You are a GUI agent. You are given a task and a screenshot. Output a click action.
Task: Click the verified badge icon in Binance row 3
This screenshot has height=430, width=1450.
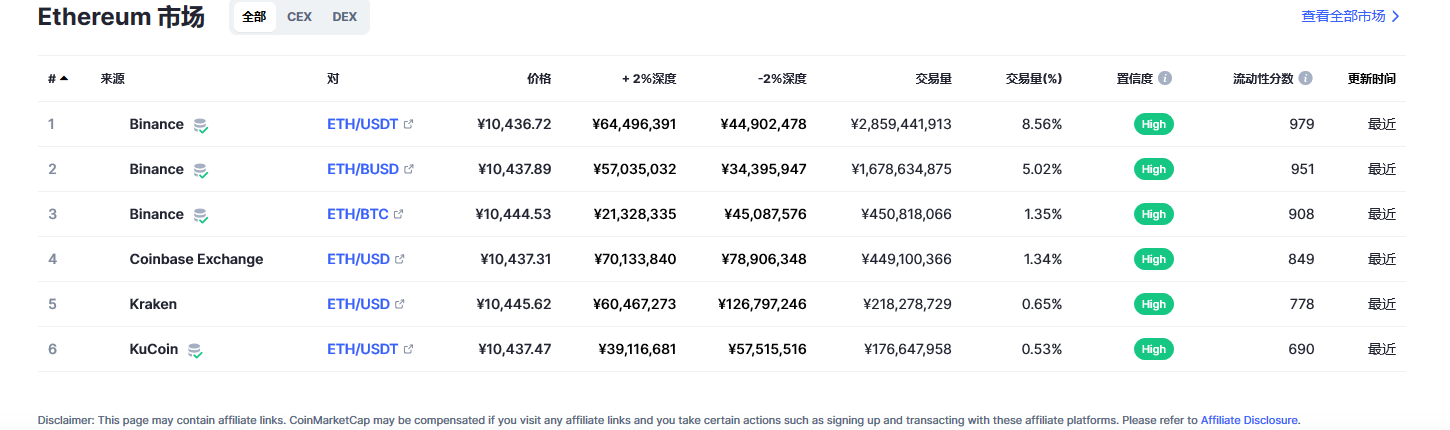[x=201, y=215]
